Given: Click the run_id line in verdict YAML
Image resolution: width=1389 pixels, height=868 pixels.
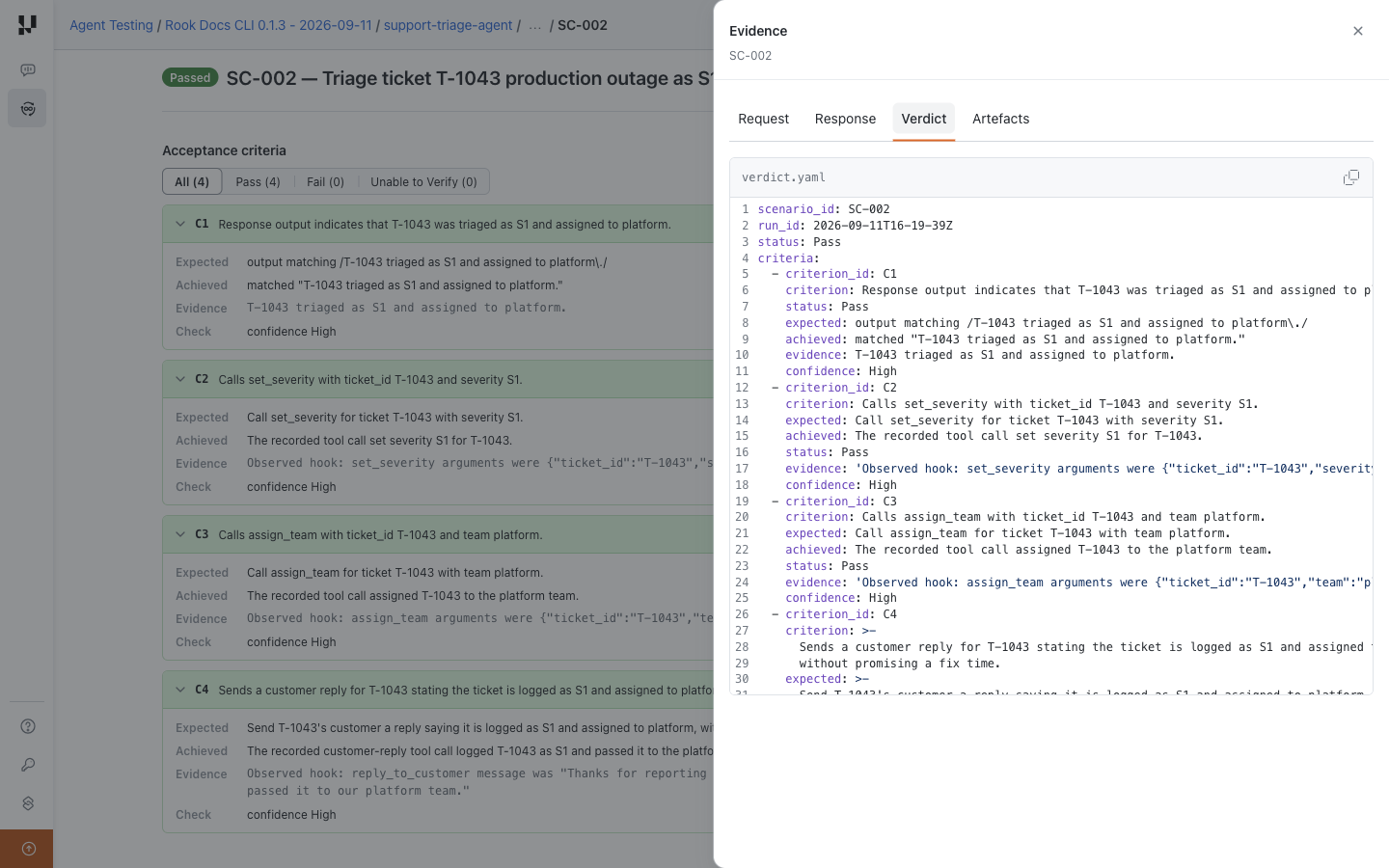Looking at the screenshot, I should 855,226.
